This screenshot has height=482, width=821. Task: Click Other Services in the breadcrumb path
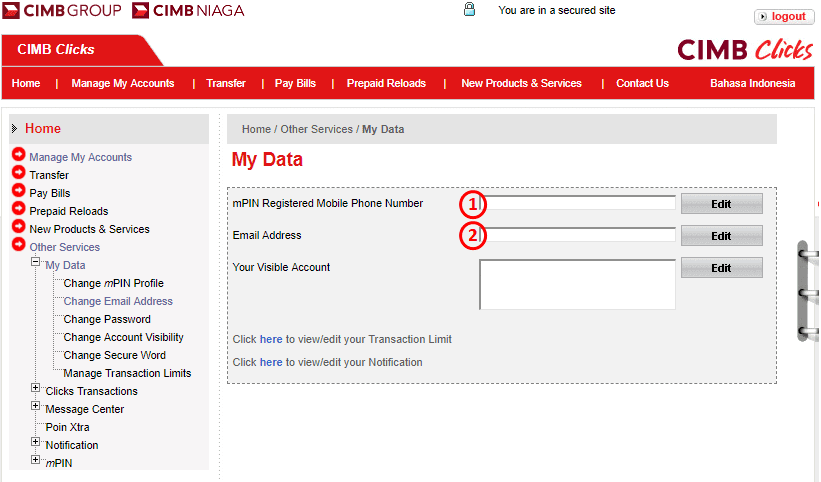pos(316,129)
